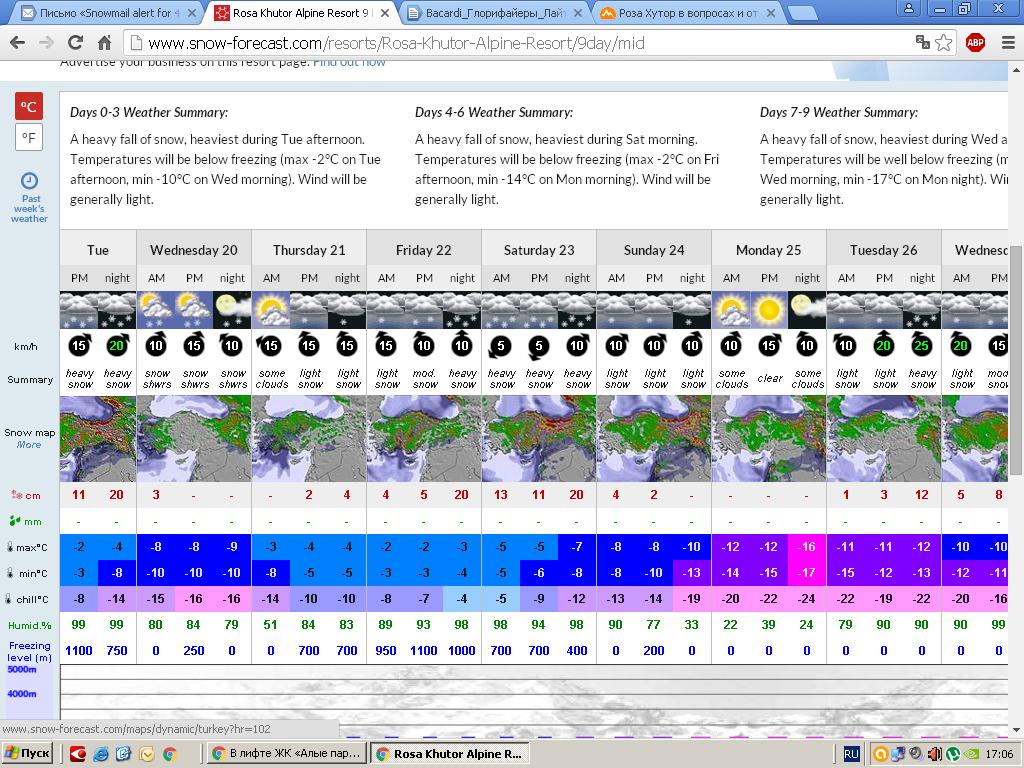Bookmark this page with the star icon
1024x768 pixels.
point(944,43)
